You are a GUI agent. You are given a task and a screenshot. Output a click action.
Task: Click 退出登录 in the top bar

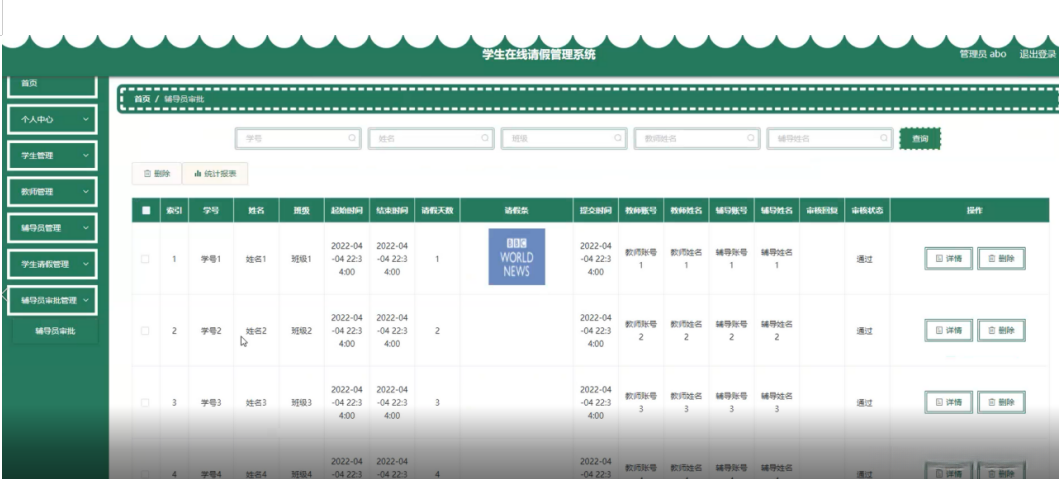click(x=1037, y=54)
